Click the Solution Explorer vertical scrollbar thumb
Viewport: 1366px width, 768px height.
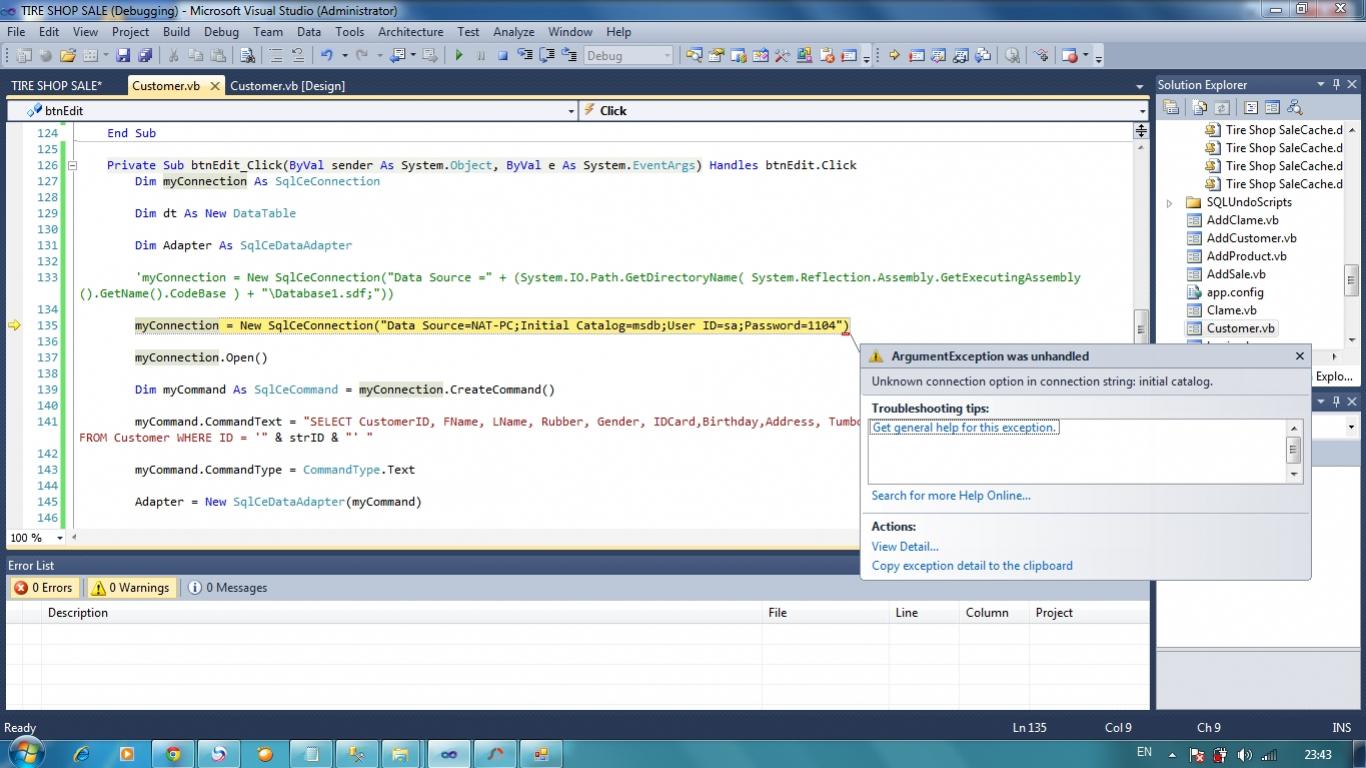pos(1351,279)
